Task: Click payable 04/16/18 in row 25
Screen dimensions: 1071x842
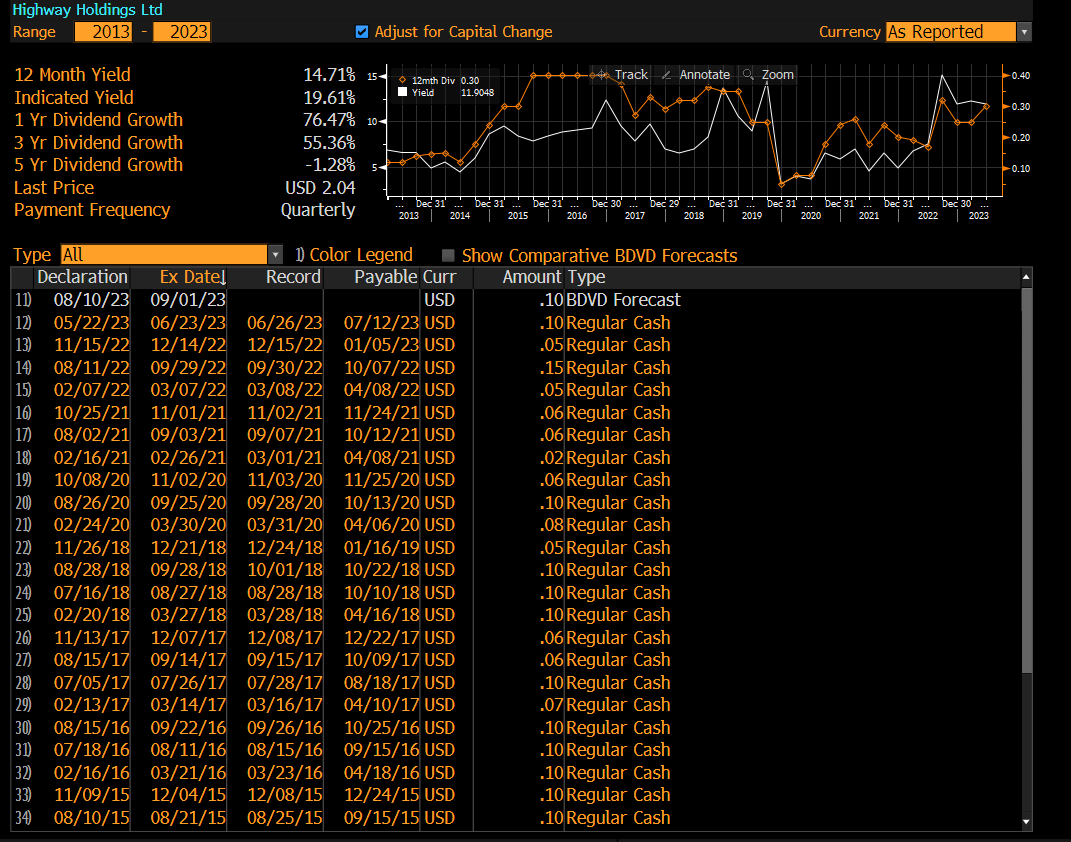Action: point(381,615)
